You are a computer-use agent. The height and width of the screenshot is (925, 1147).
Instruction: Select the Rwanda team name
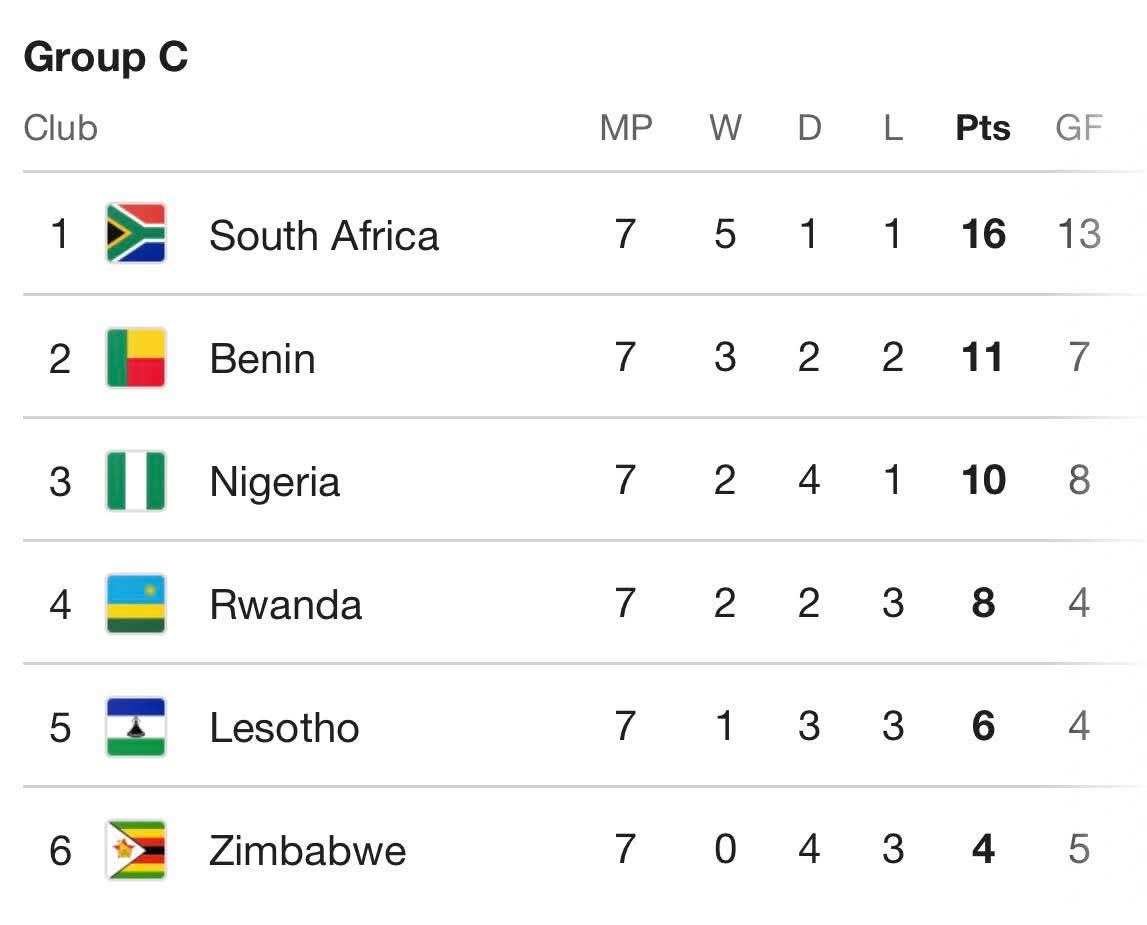pos(285,605)
